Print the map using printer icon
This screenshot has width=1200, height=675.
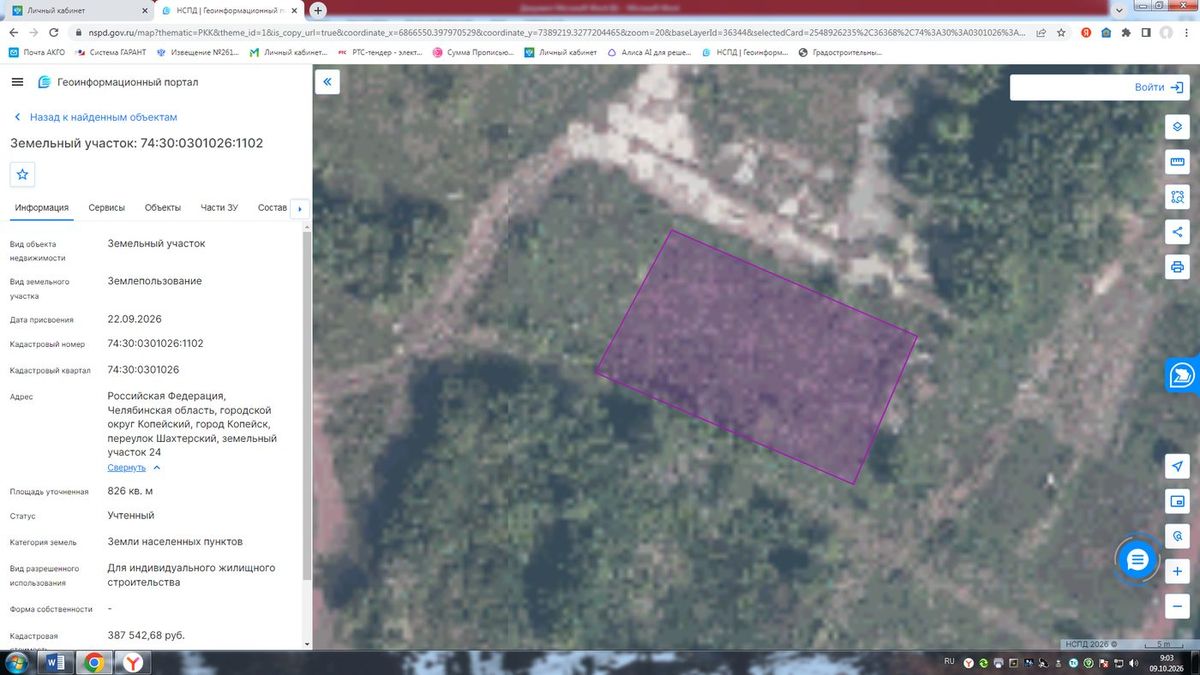pos(1177,267)
